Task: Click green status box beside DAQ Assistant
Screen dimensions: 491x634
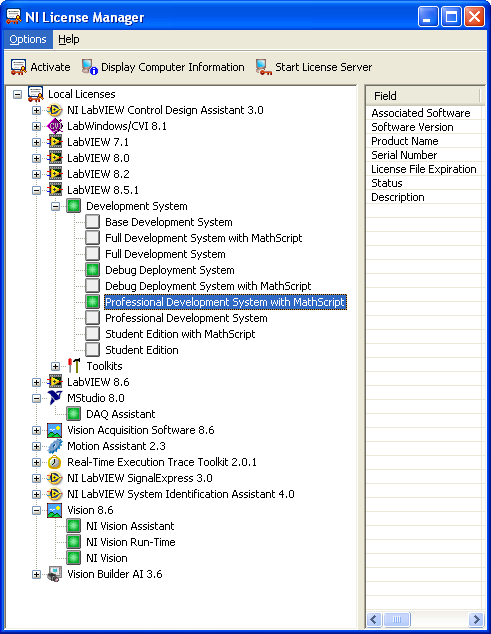Action: [74, 414]
